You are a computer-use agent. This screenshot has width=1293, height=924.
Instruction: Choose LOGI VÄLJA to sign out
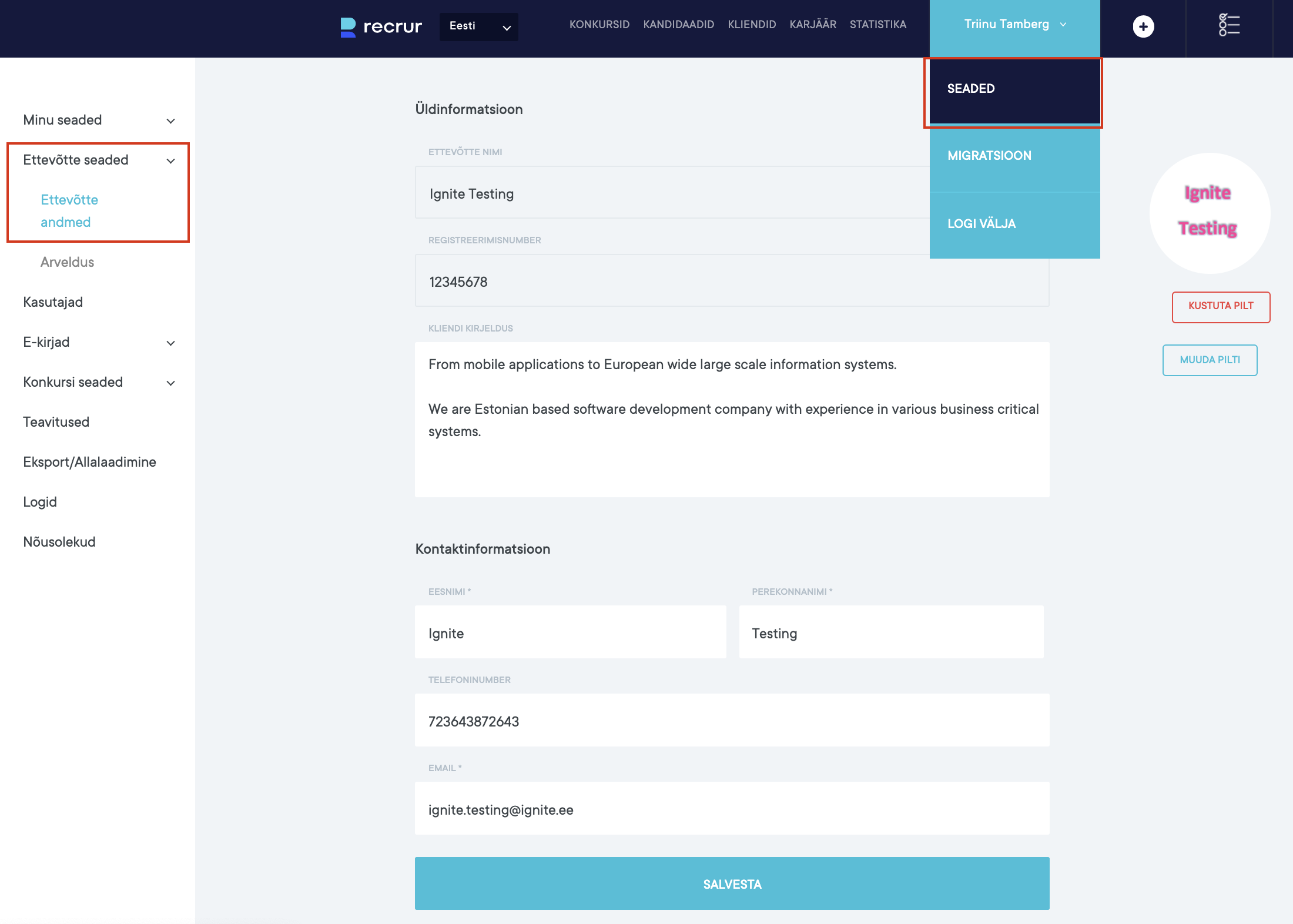pos(982,224)
